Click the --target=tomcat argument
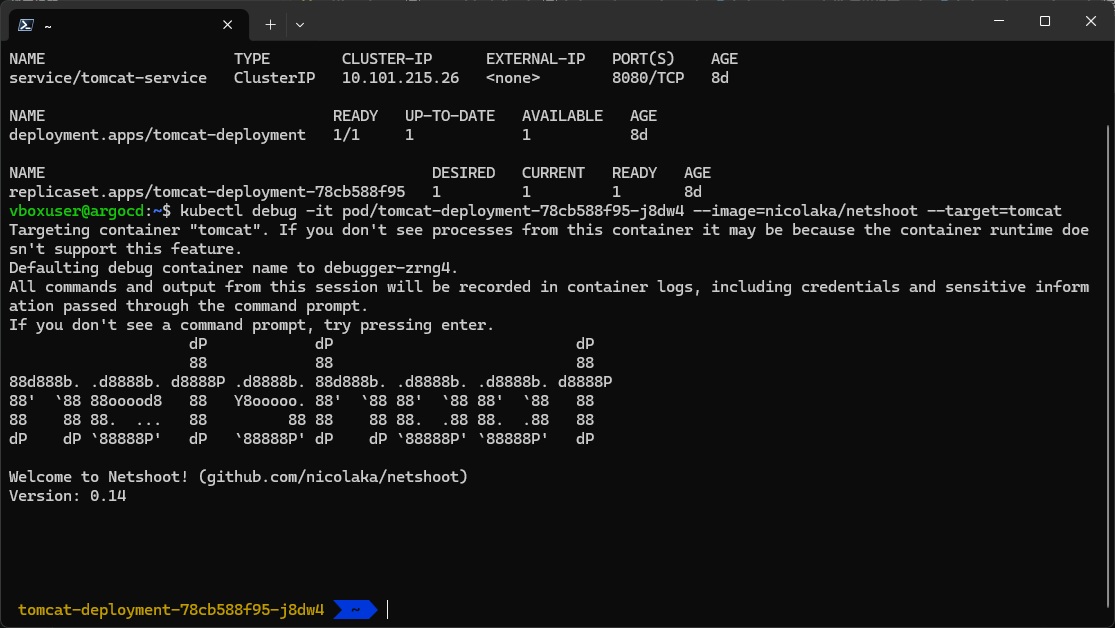Screen dimensions: 1115x628 994,211
